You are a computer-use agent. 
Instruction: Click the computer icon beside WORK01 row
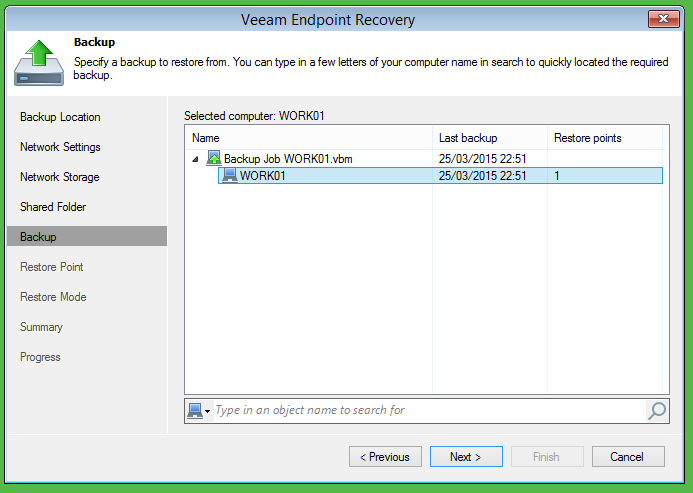(x=230, y=175)
